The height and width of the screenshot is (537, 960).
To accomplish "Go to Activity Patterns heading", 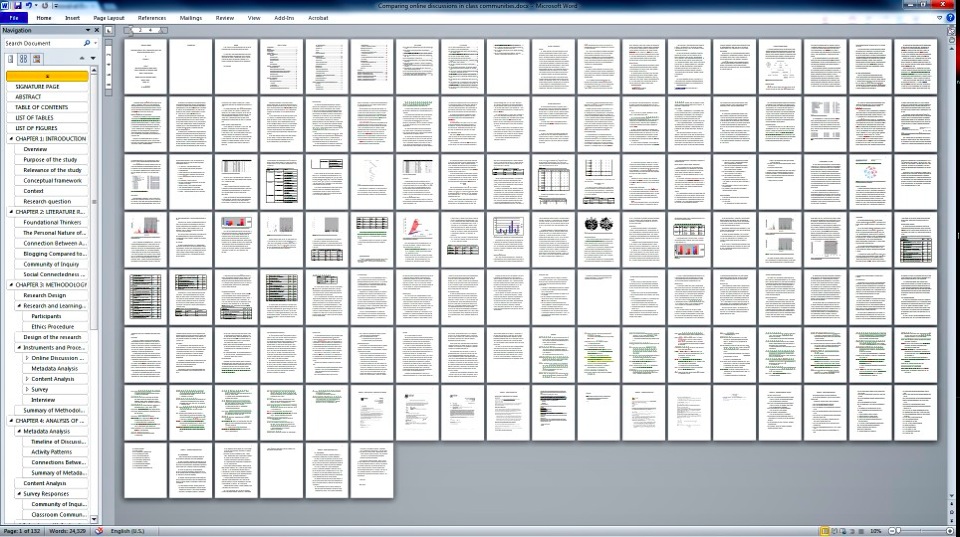I will pyautogui.click(x=51, y=452).
